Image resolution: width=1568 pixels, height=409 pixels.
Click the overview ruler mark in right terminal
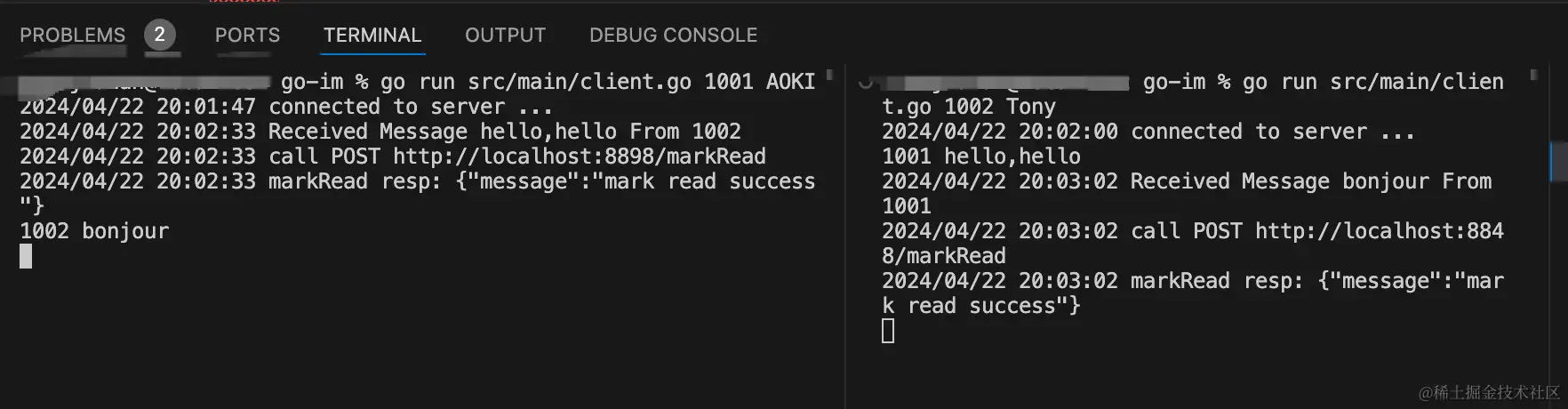coord(1533,75)
